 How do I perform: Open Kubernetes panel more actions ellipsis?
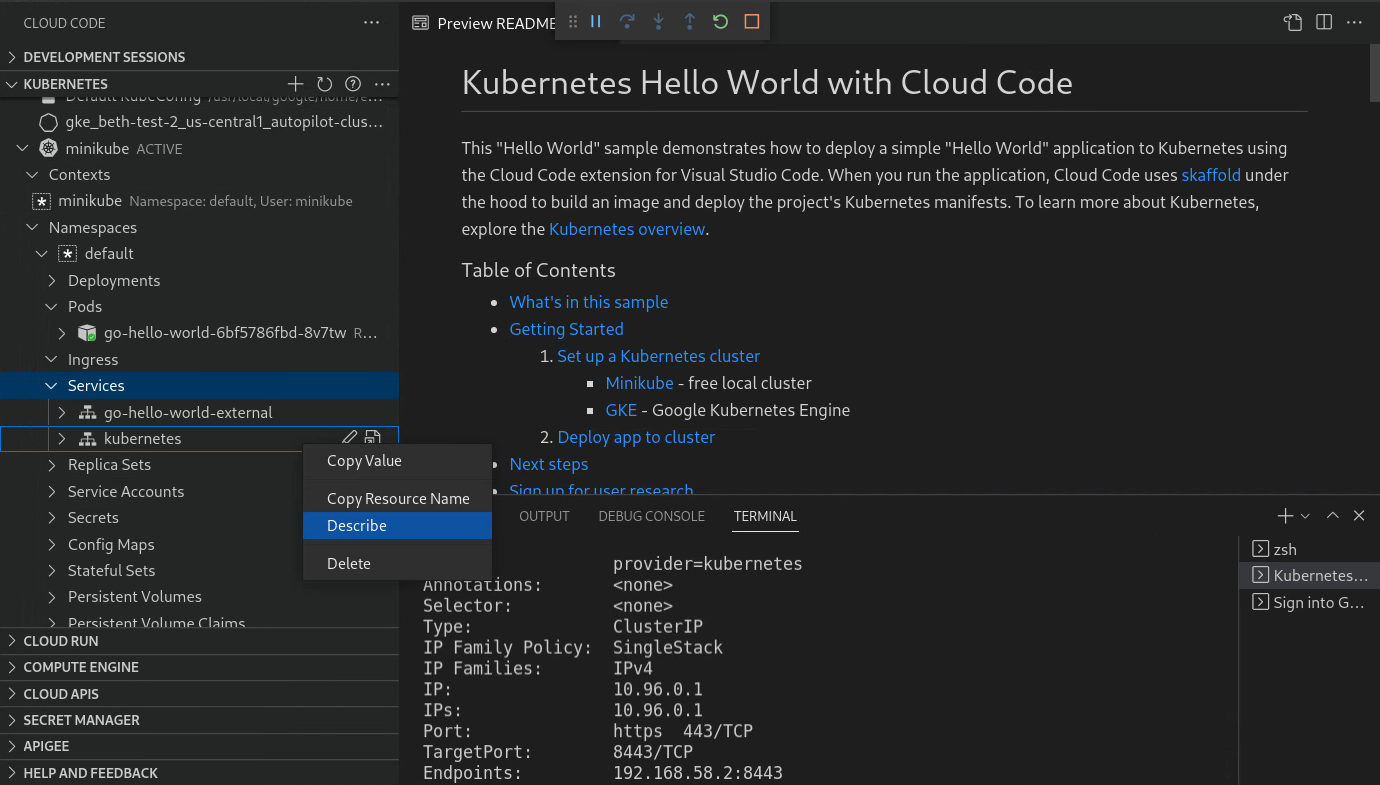381,84
